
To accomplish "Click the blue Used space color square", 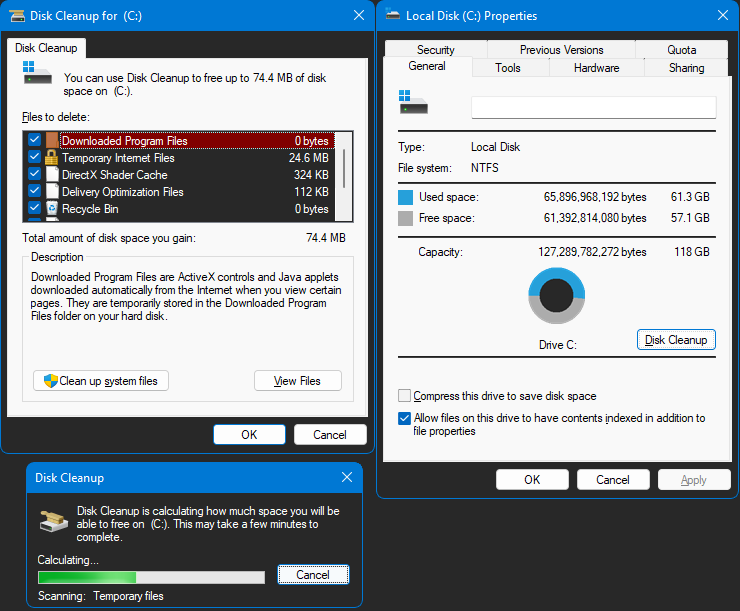I will click(405, 197).
